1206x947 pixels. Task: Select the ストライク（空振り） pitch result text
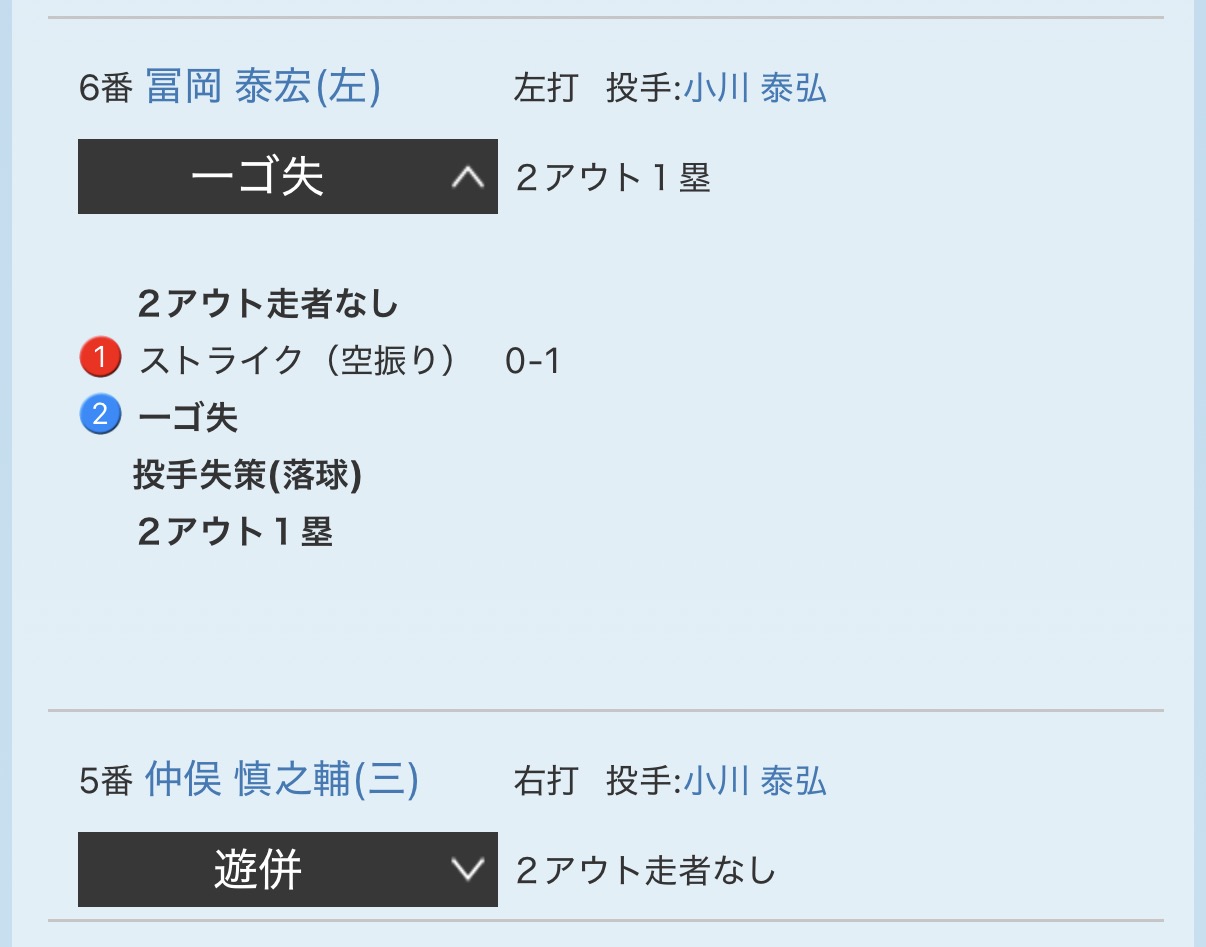tap(297, 360)
